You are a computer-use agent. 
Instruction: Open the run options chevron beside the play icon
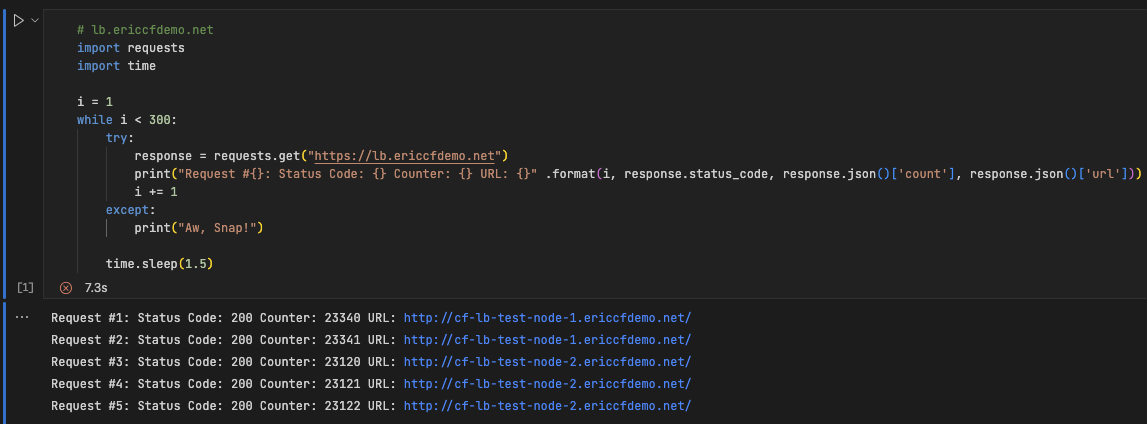click(36, 20)
